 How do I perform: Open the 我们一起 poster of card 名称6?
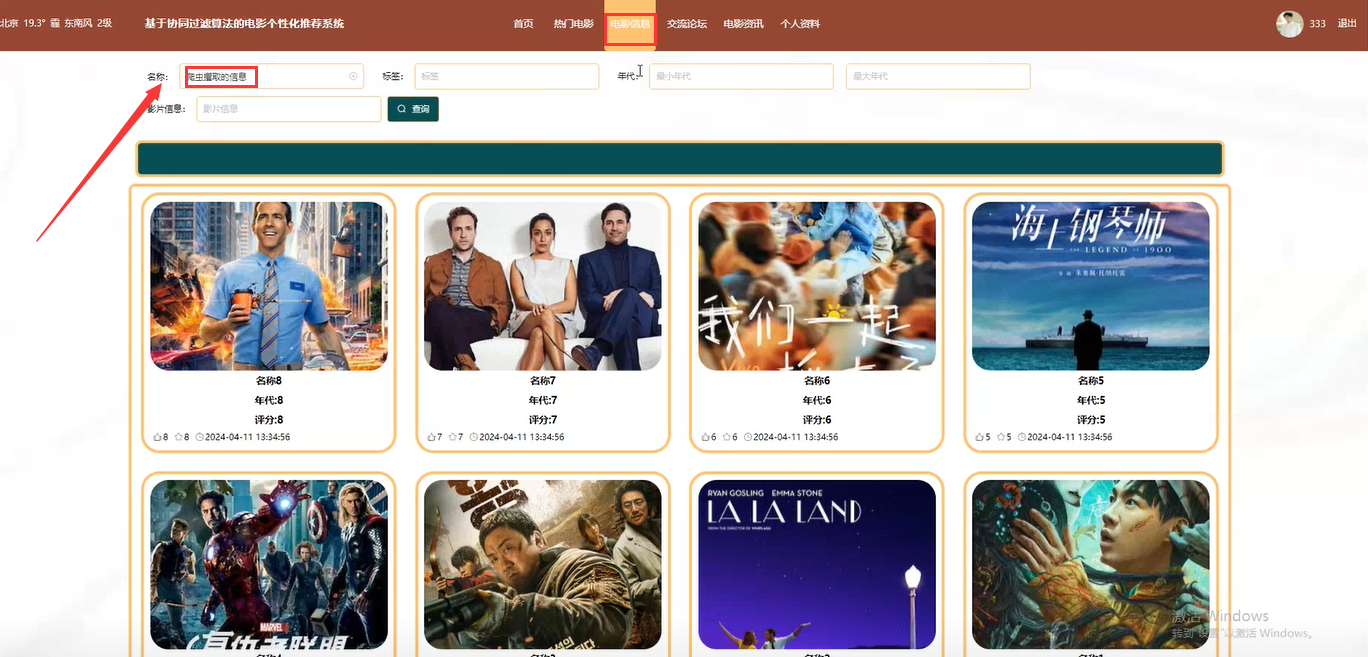pos(817,286)
